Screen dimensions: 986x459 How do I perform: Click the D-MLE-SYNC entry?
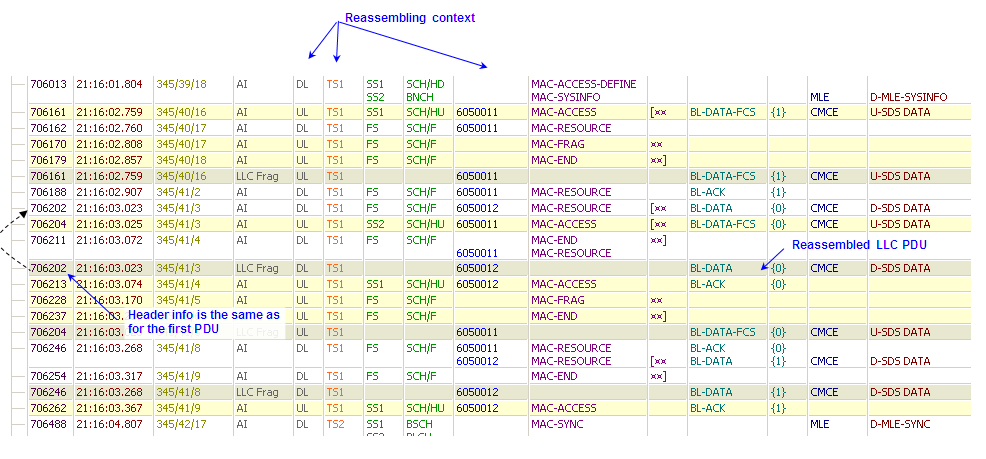pos(899,424)
